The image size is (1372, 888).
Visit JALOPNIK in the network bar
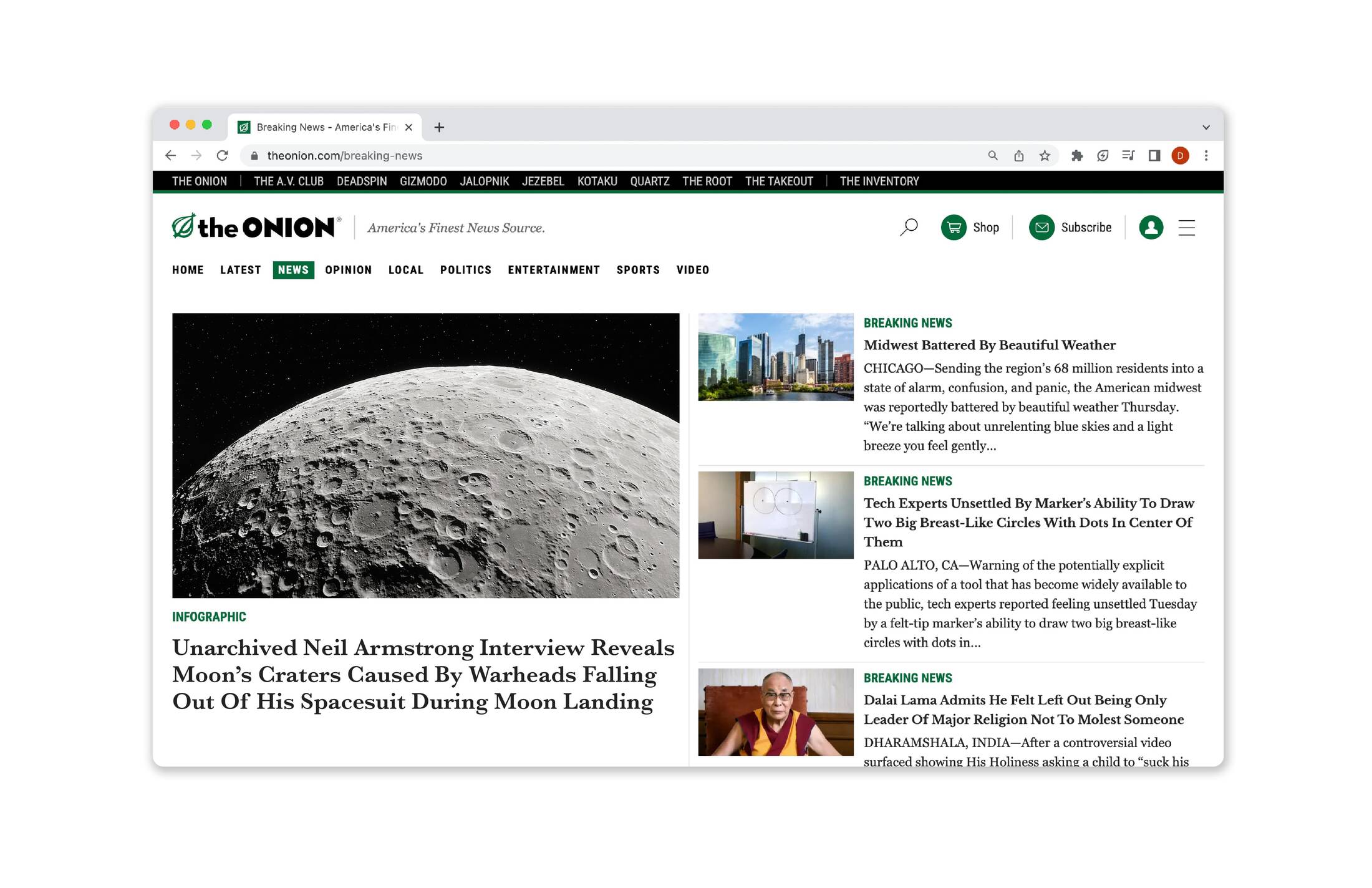[x=485, y=181]
